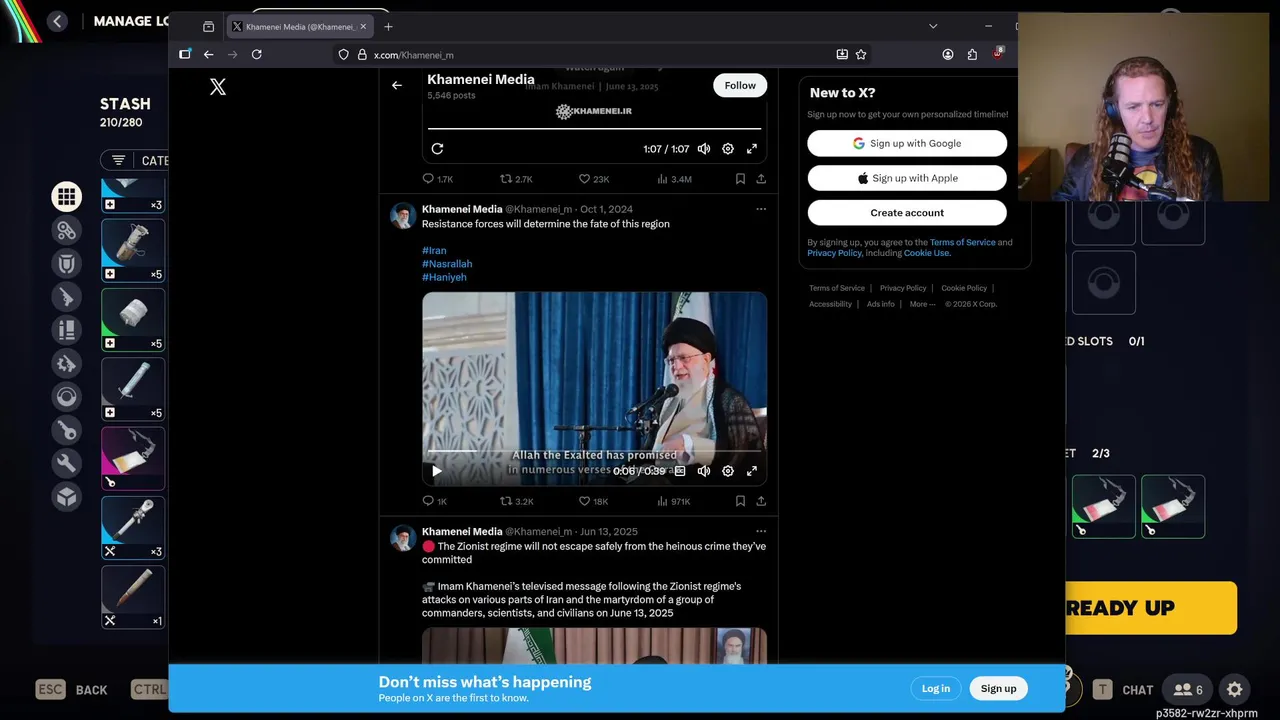This screenshot has height=720, width=1280.
Task: Follow the Khamenei Media account
Action: pos(740,85)
